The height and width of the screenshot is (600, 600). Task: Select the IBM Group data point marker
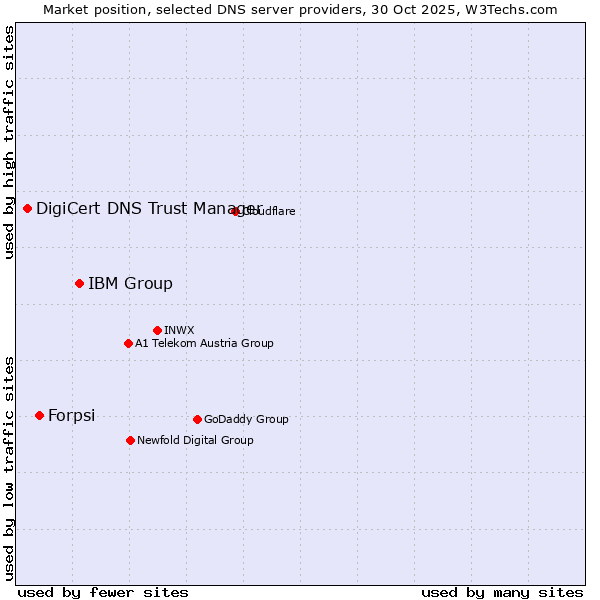79,283
